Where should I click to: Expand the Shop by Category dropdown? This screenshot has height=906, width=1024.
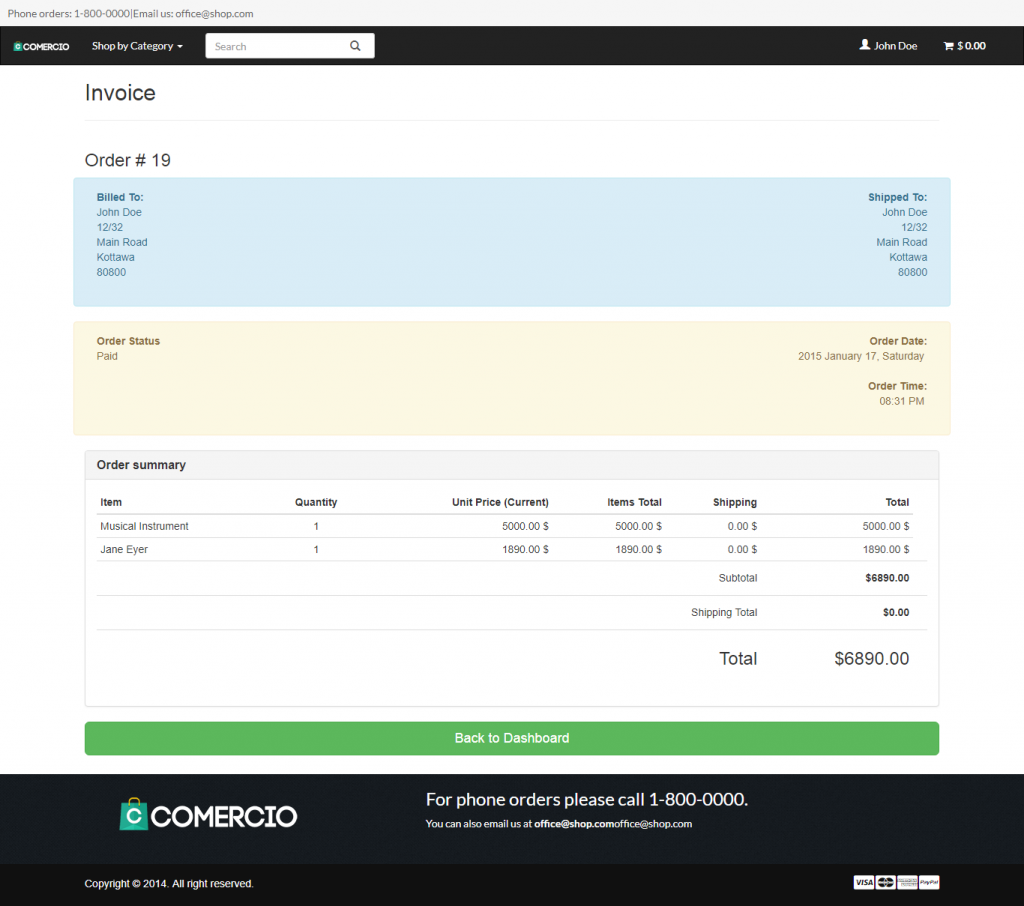[137, 46]
